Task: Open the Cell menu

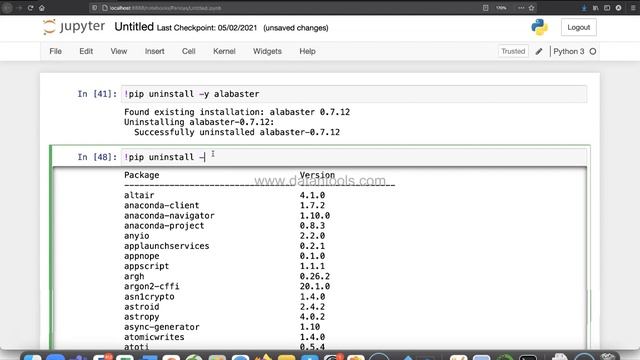Action: coord(188,51)
